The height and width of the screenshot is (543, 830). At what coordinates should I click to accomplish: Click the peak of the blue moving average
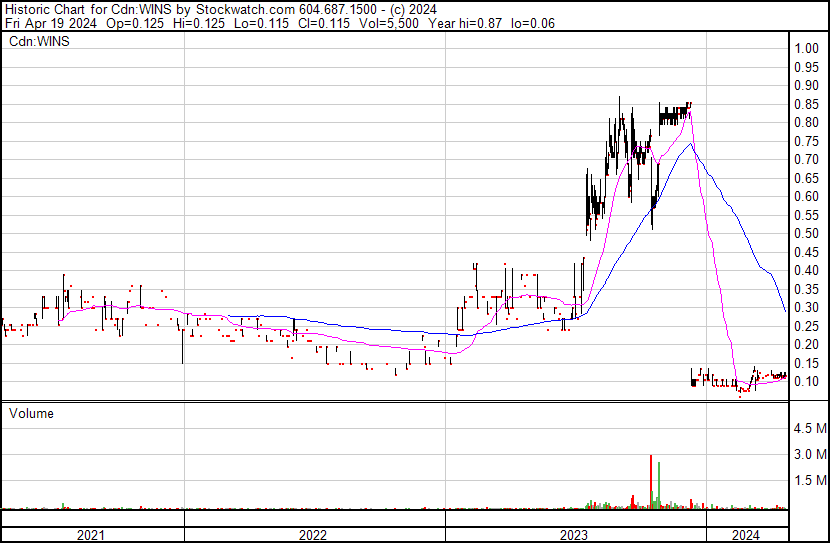point(689,145)
